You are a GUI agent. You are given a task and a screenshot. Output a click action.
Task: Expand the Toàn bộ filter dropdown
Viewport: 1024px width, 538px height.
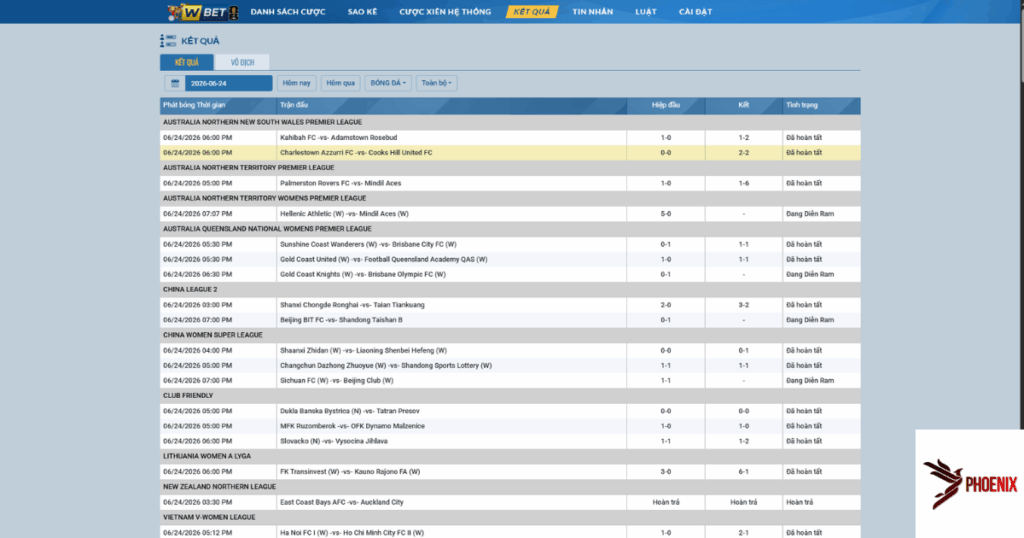point(436,84)
